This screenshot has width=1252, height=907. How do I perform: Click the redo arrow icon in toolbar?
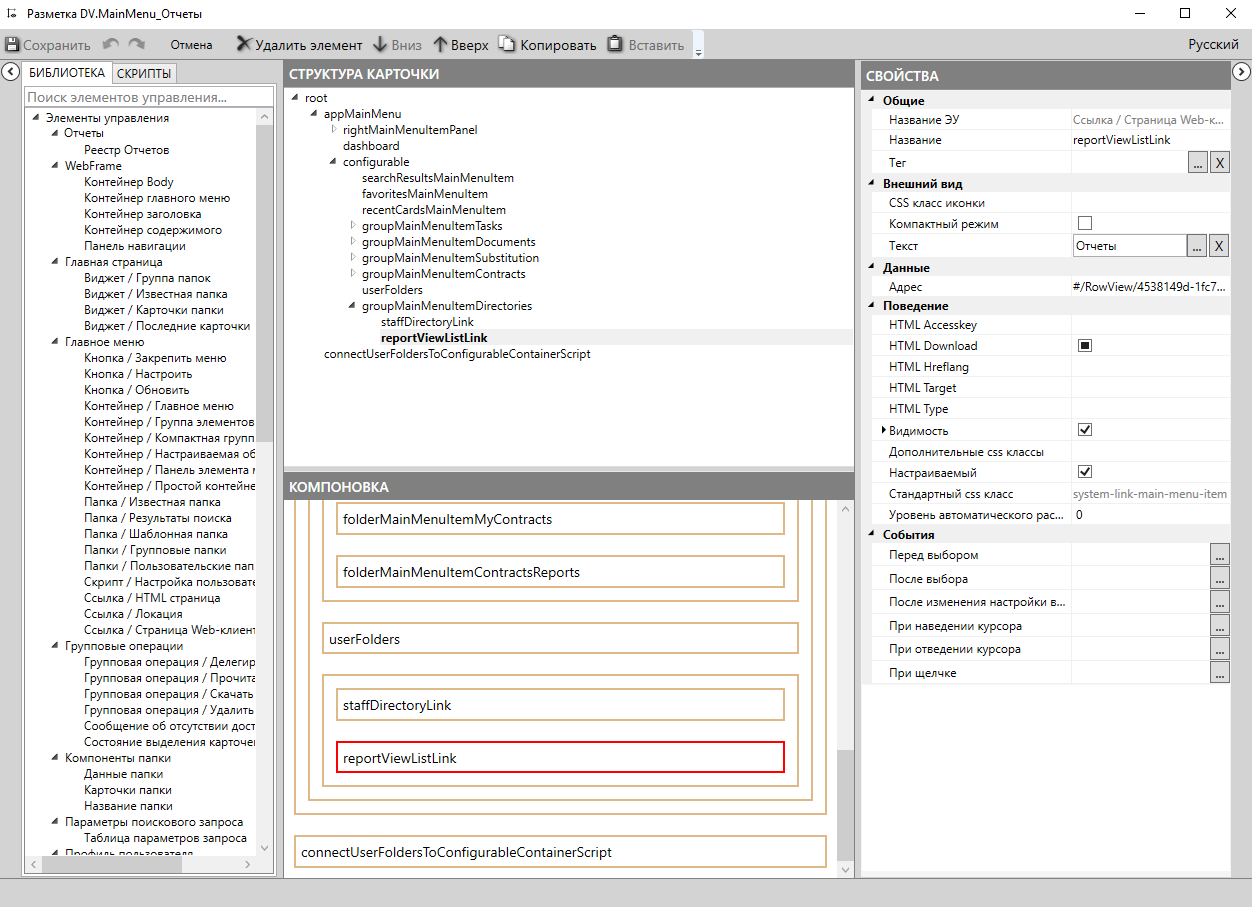pyautogui.click(x=137, y=45)
